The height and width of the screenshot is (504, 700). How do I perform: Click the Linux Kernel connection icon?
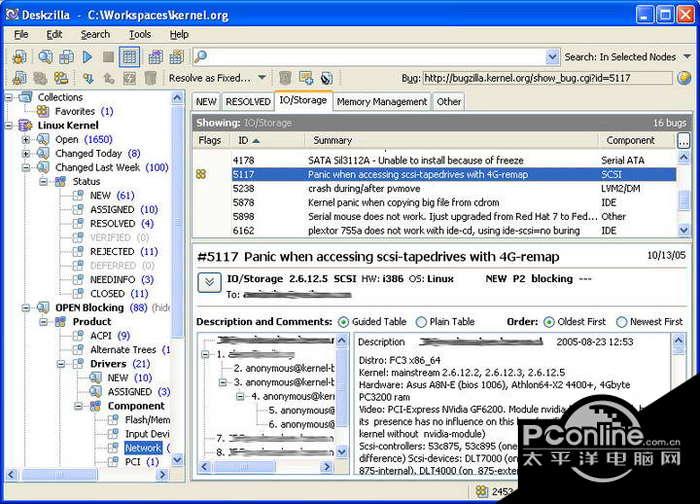point(25,125)
